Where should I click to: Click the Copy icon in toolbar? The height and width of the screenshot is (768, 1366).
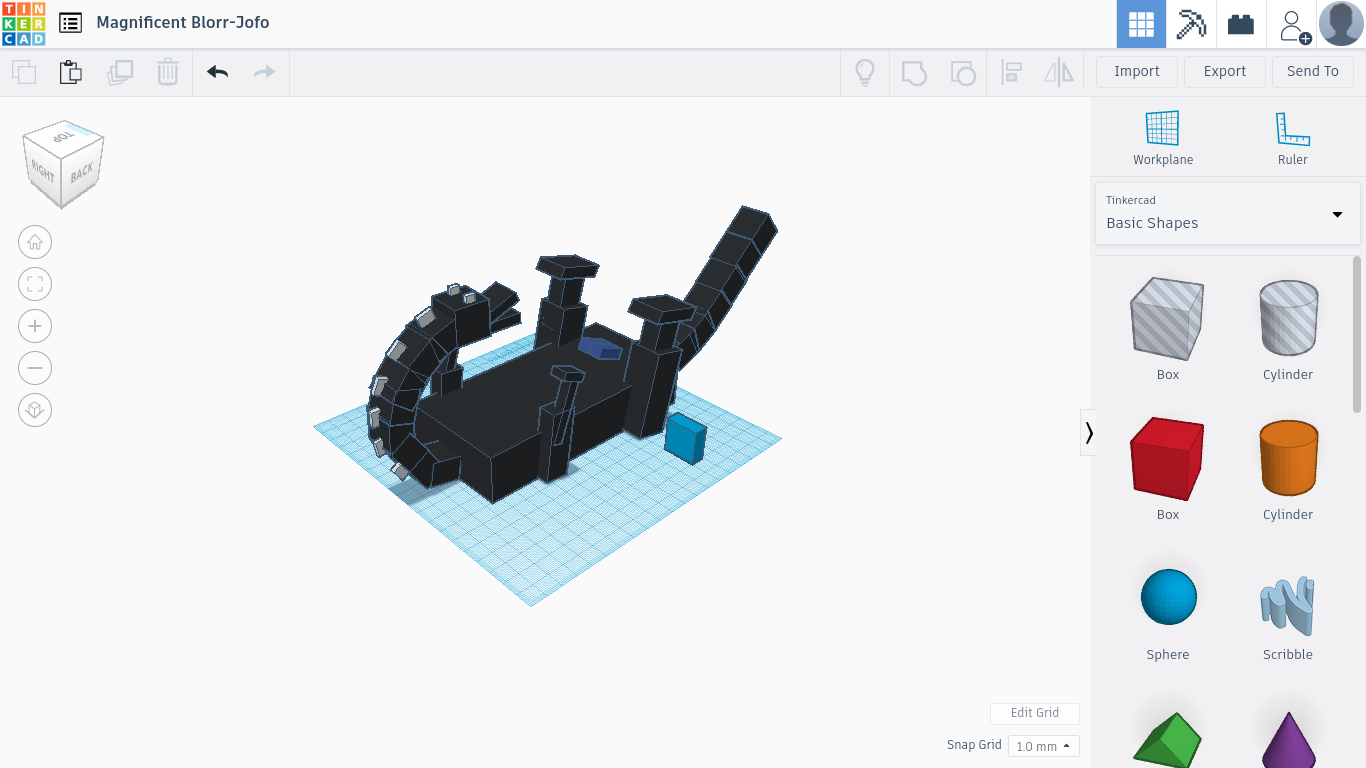pyautogui.click(x=24, y=72)
